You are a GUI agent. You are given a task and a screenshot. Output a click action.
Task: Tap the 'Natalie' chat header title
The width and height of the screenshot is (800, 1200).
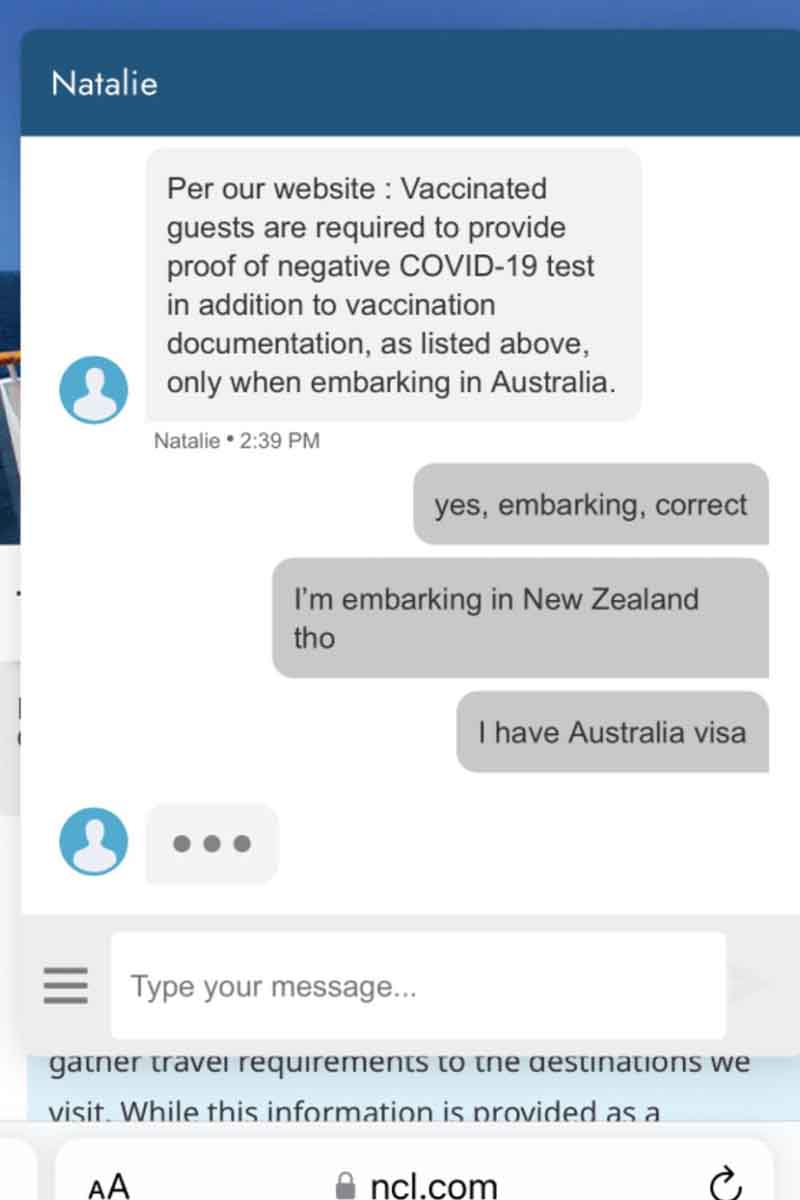(104, 83)
